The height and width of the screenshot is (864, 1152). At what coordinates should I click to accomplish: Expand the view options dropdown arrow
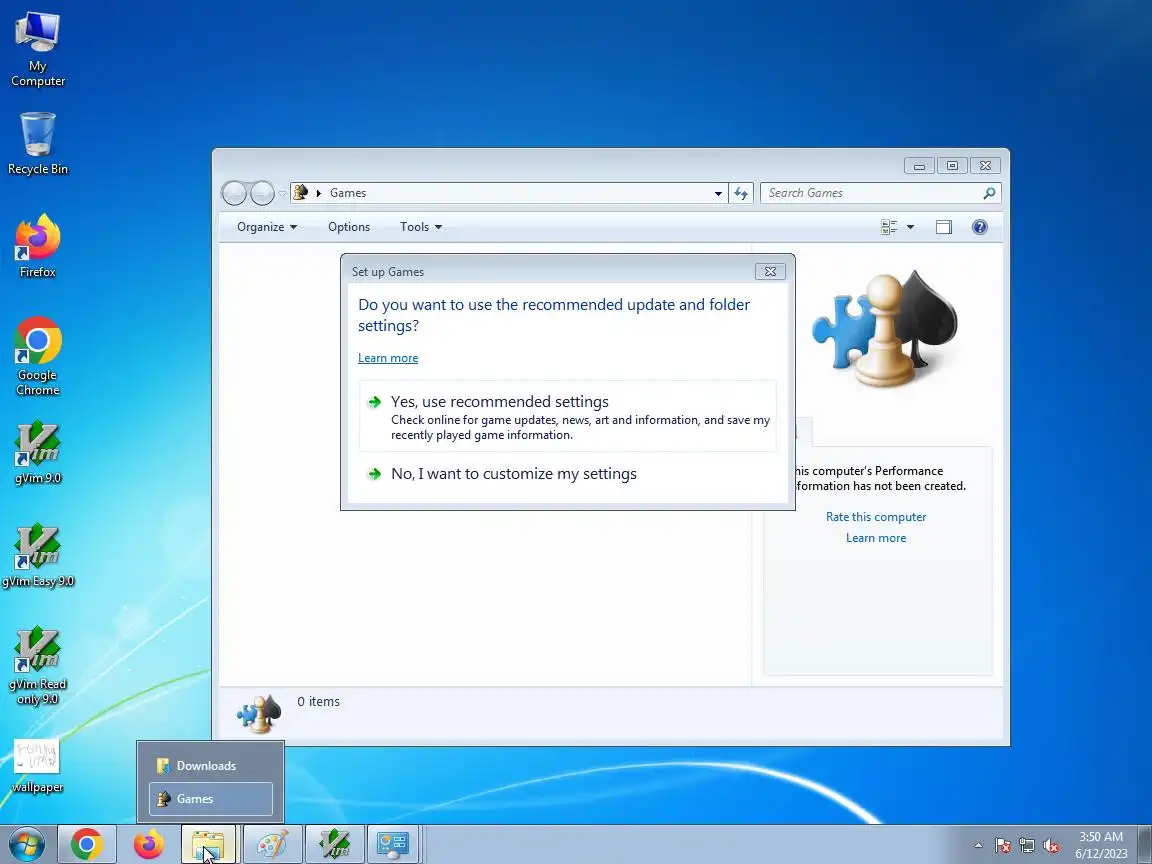click(910, 227)
